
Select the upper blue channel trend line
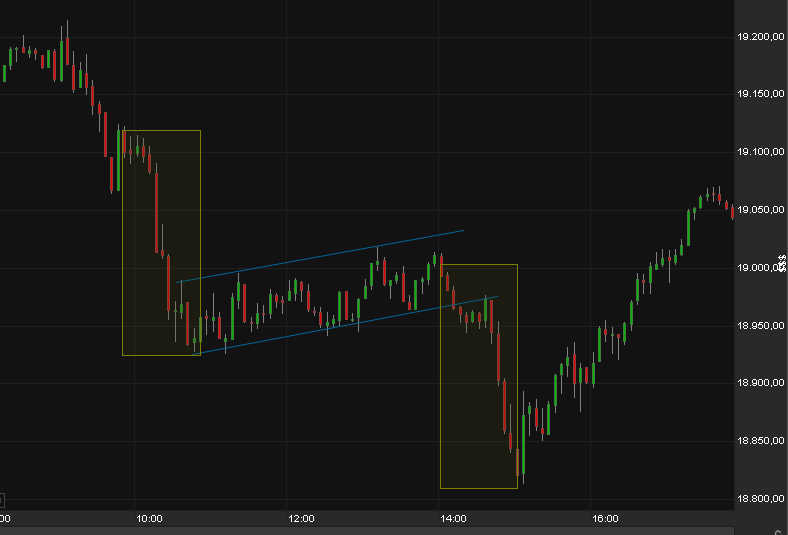(x=320, y=257)
